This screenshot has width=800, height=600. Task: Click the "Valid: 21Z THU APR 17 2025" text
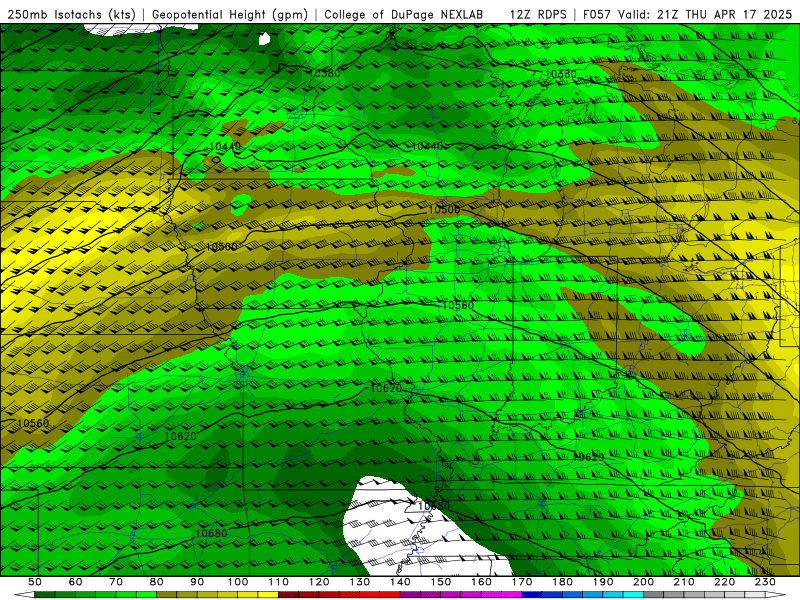point(705,14)
